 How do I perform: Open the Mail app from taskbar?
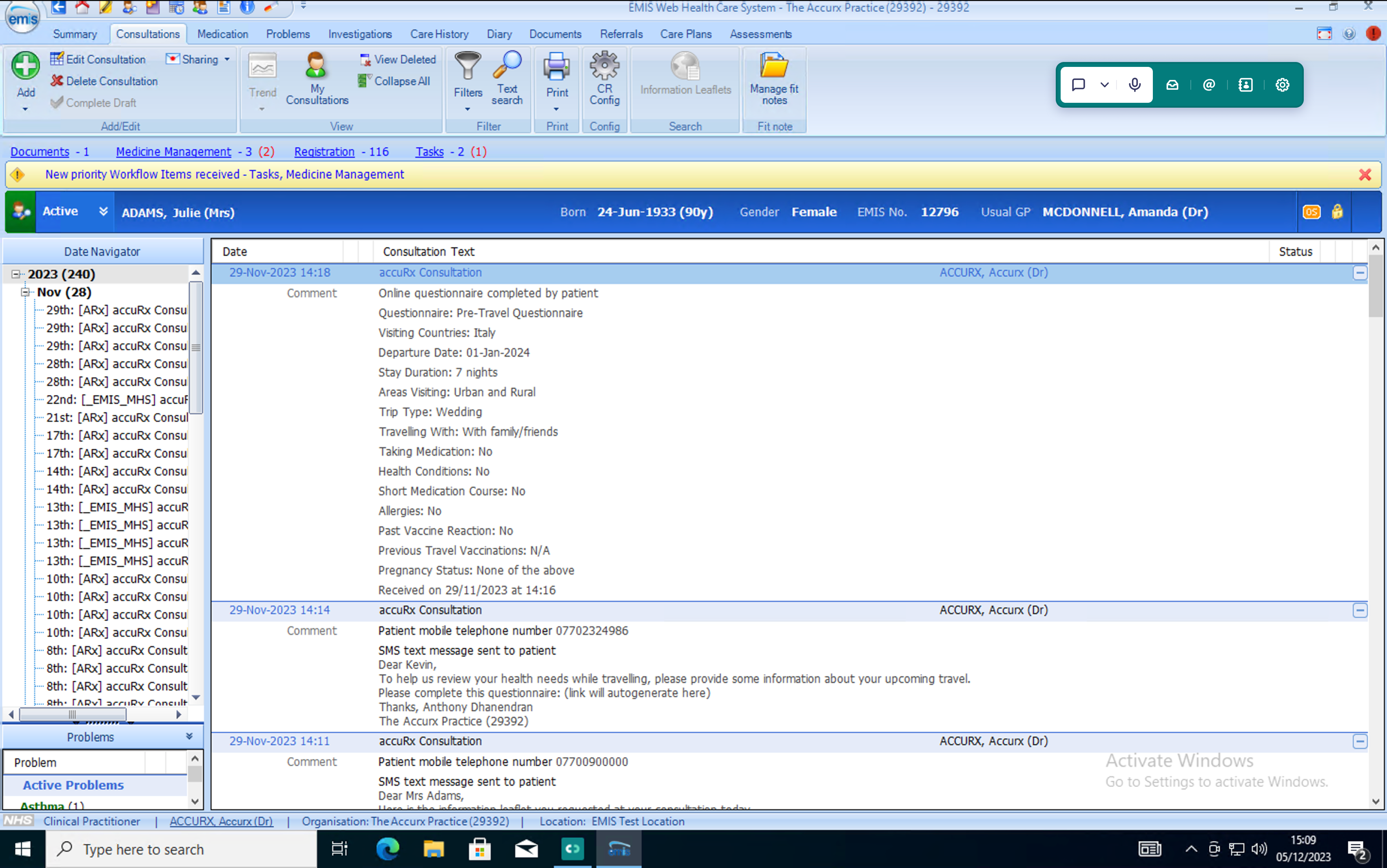pyautogui.click(x=526, y=848)
